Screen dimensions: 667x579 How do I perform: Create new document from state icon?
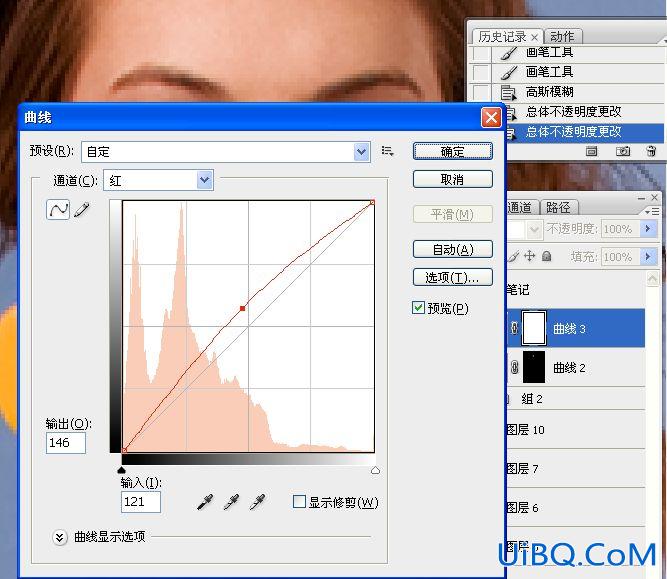(591, 151)
